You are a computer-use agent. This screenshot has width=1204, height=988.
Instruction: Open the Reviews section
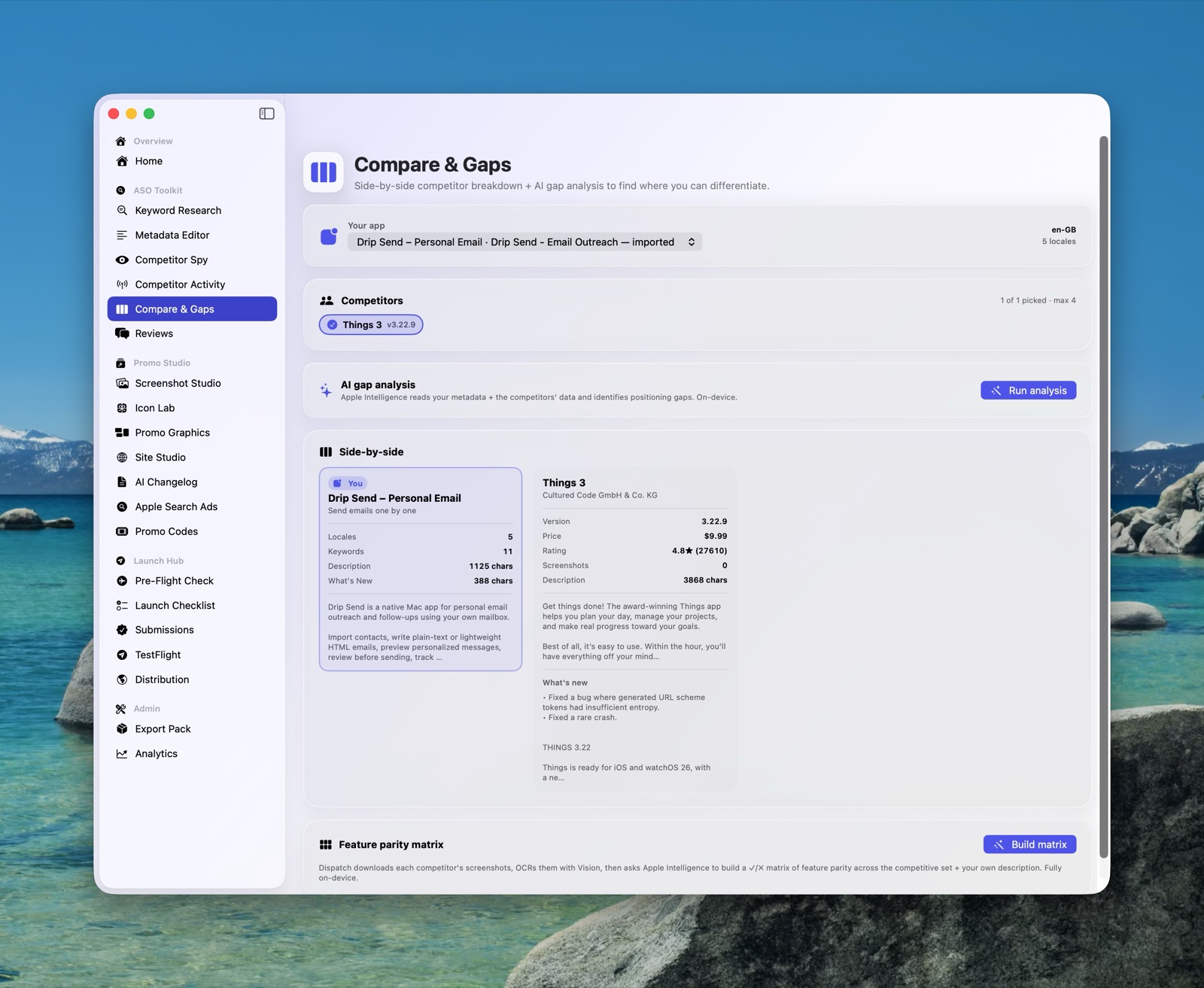[x=192, y=333]
